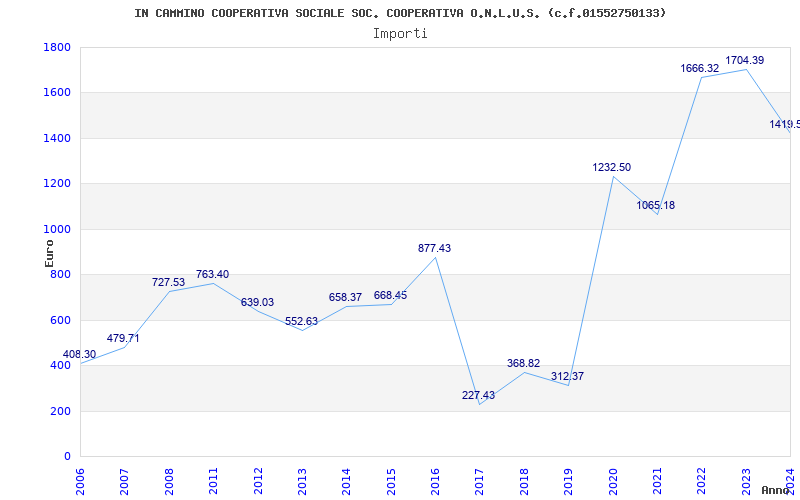Click the 763.40 data label
The height and width of the screenshot is (500, 800).
[x=213, y=274]
